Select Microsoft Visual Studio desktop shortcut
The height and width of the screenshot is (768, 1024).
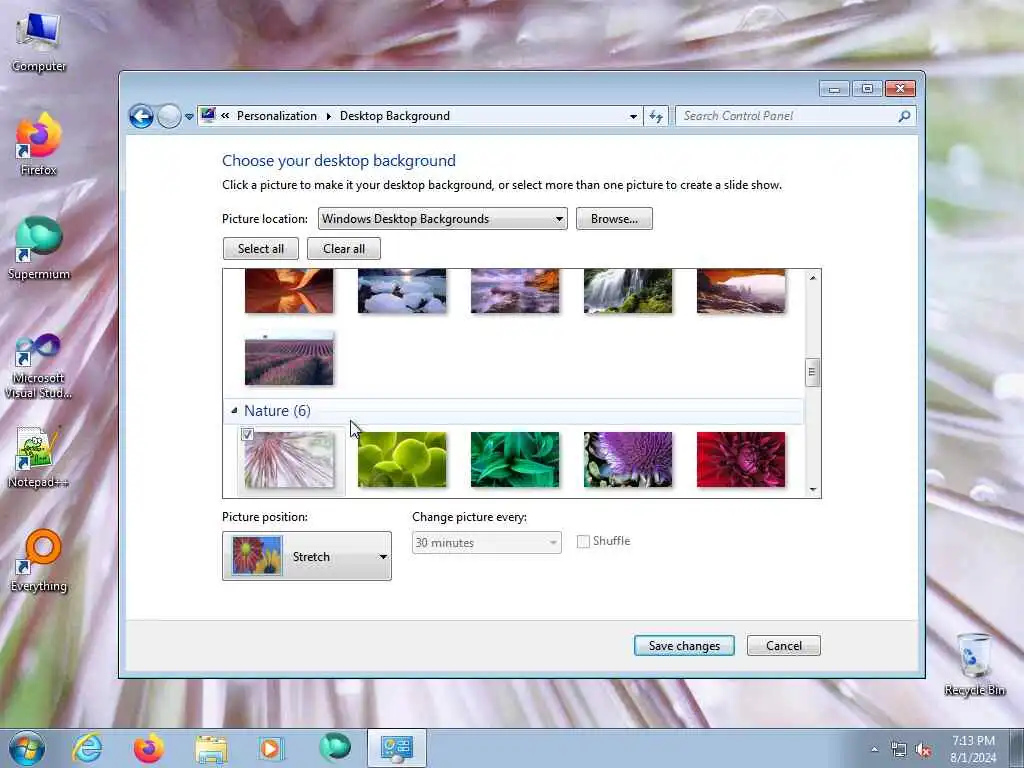[39, 366]
